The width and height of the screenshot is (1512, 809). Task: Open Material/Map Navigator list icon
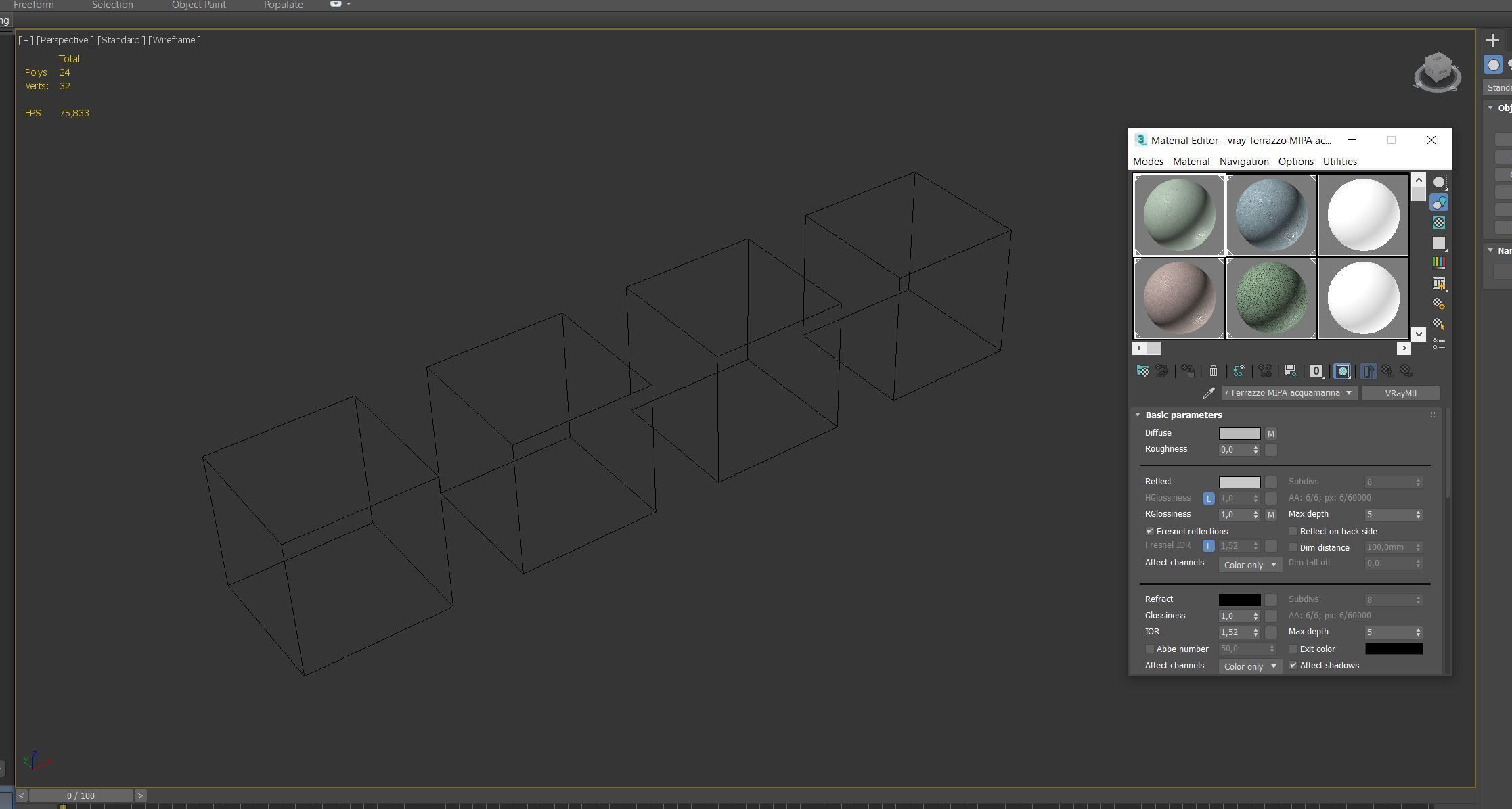pyautogui.click(x=1439, y=344)
